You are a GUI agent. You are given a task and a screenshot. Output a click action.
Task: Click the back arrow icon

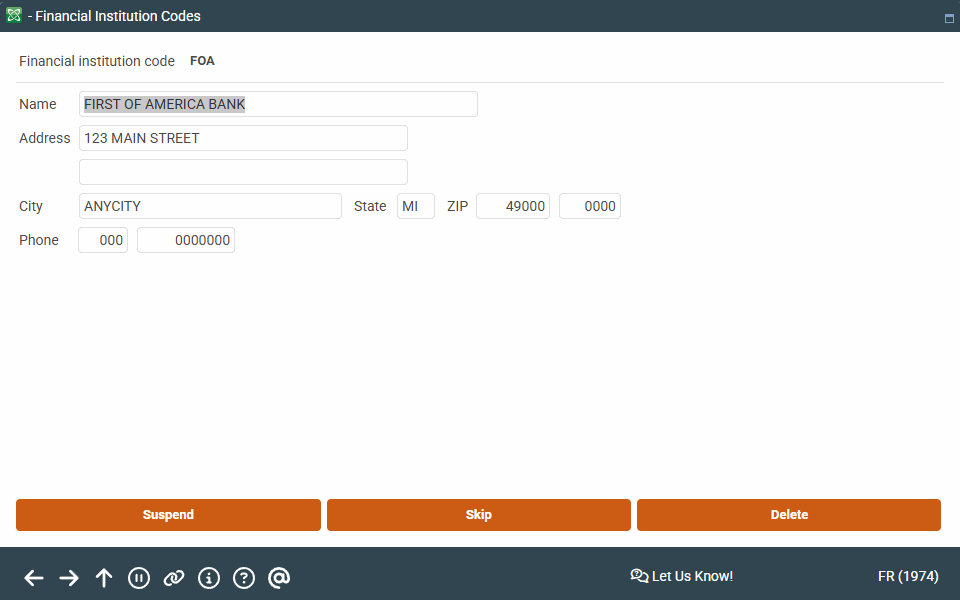(x=34, y=578)
